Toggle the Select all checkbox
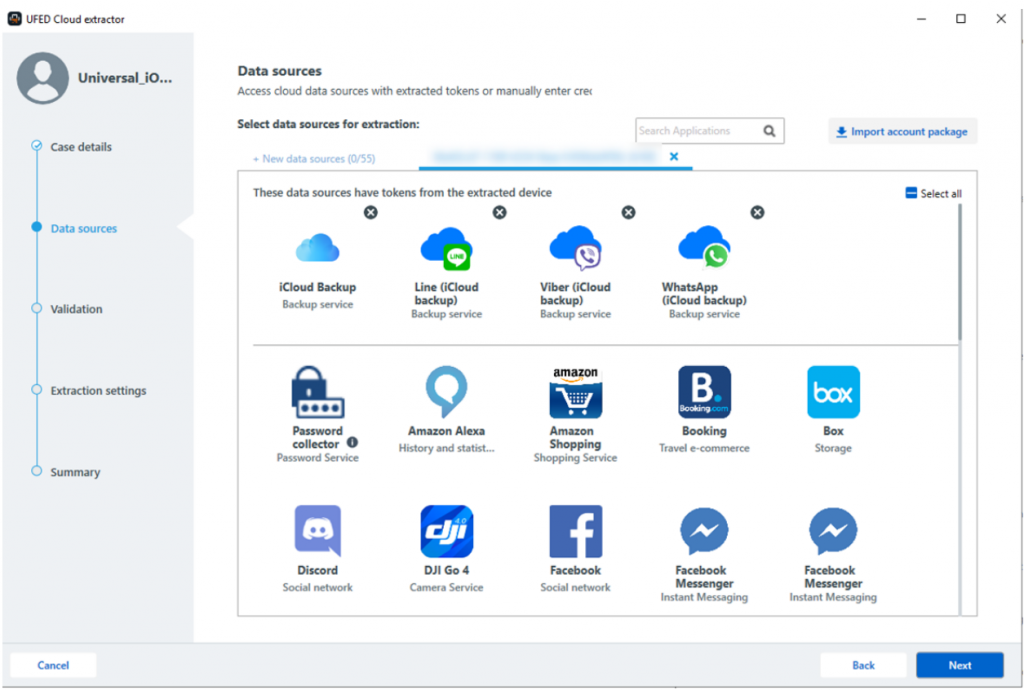 pos(911,193)
